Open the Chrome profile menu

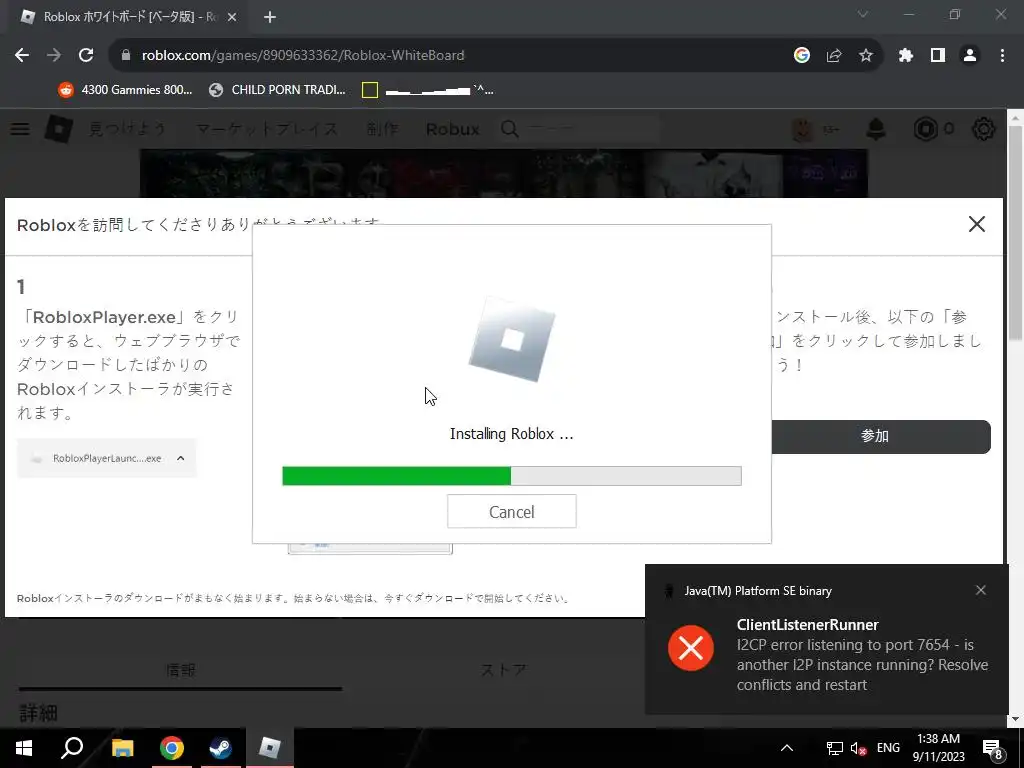(x=970, y=56)
